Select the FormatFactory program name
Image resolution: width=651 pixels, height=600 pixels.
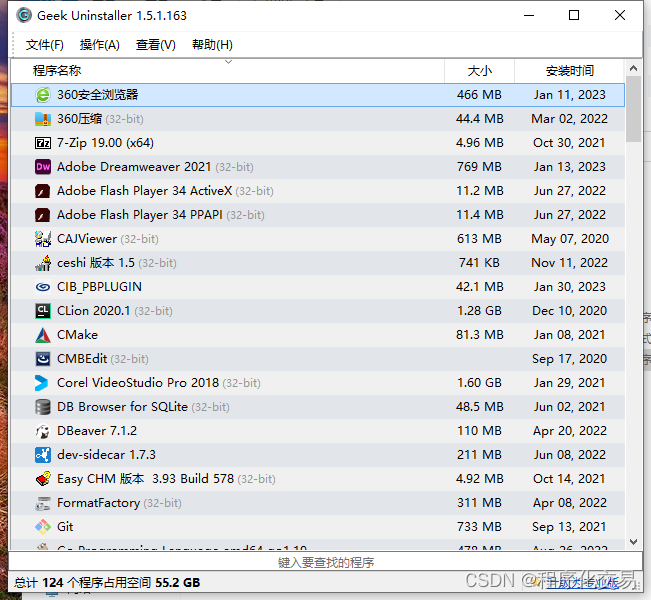[98, 503]
